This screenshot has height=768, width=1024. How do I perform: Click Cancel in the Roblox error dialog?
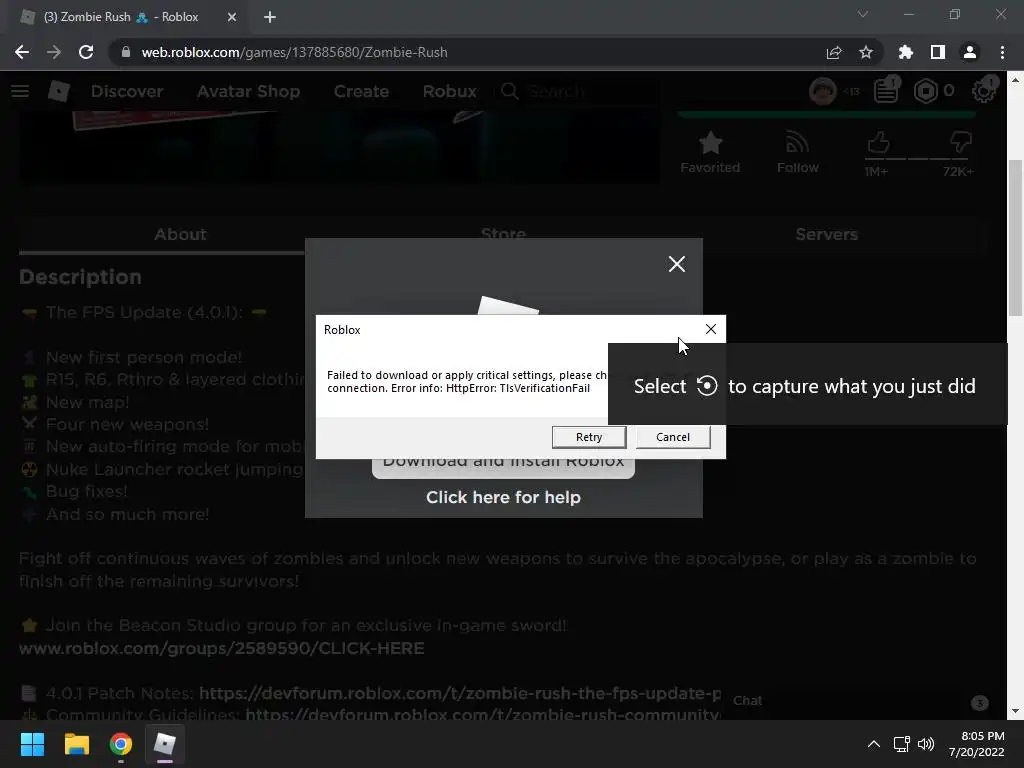(x=673, y=437)
